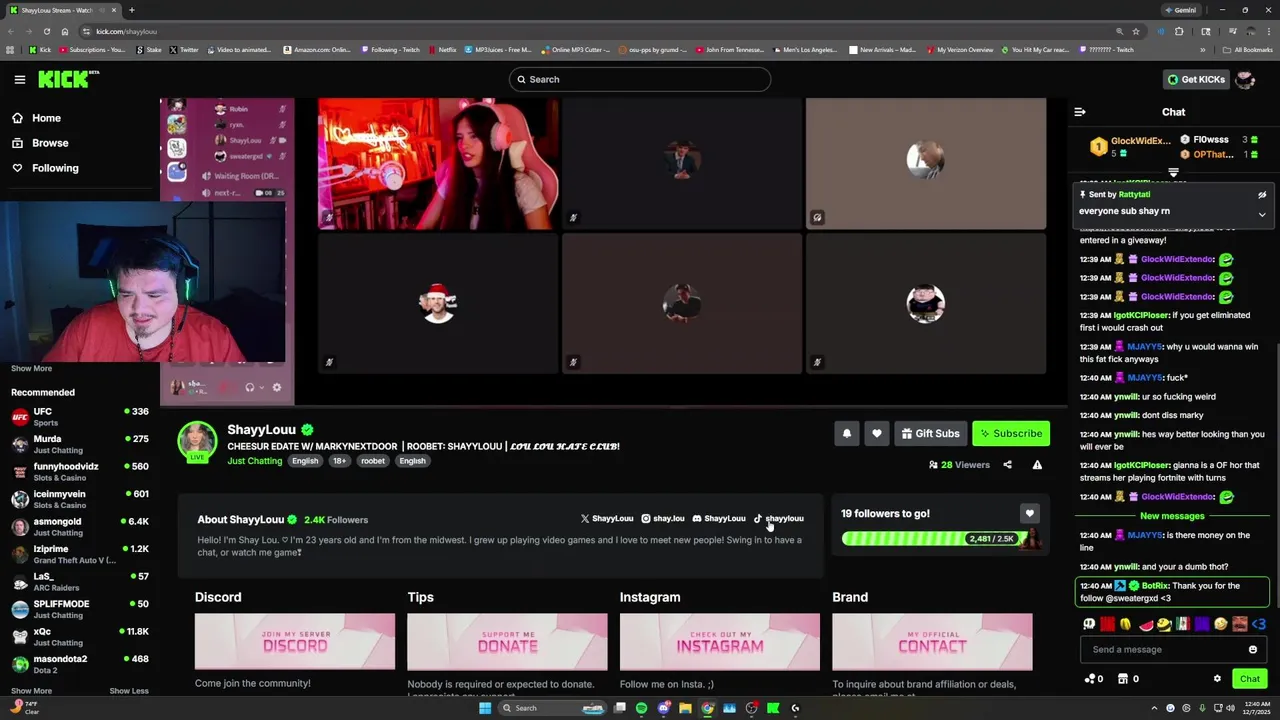This screenshot has height=720, width=1280.
Task: Select the 18+ tag
Action: point(339,461)
